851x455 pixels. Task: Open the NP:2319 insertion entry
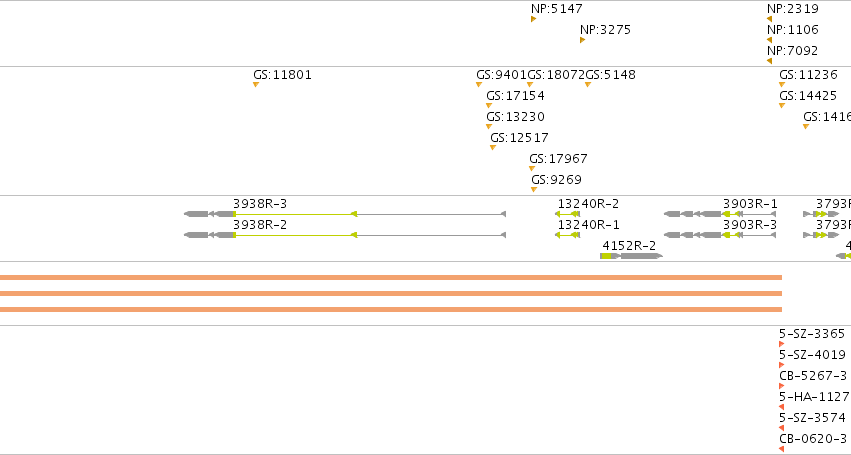click(x=792, y=9)
